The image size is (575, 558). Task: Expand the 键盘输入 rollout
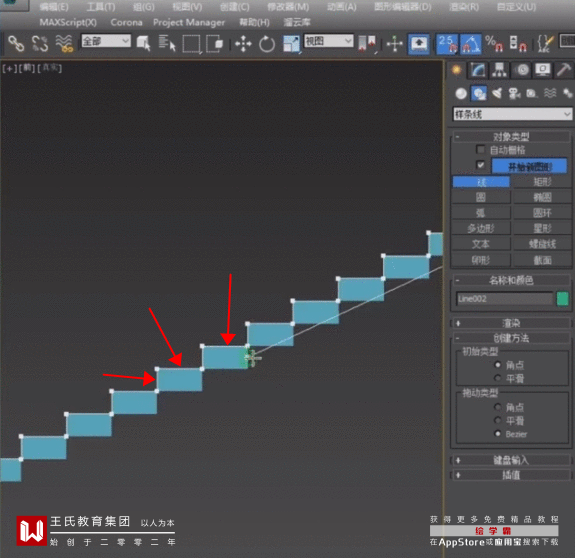pos(511,460)
